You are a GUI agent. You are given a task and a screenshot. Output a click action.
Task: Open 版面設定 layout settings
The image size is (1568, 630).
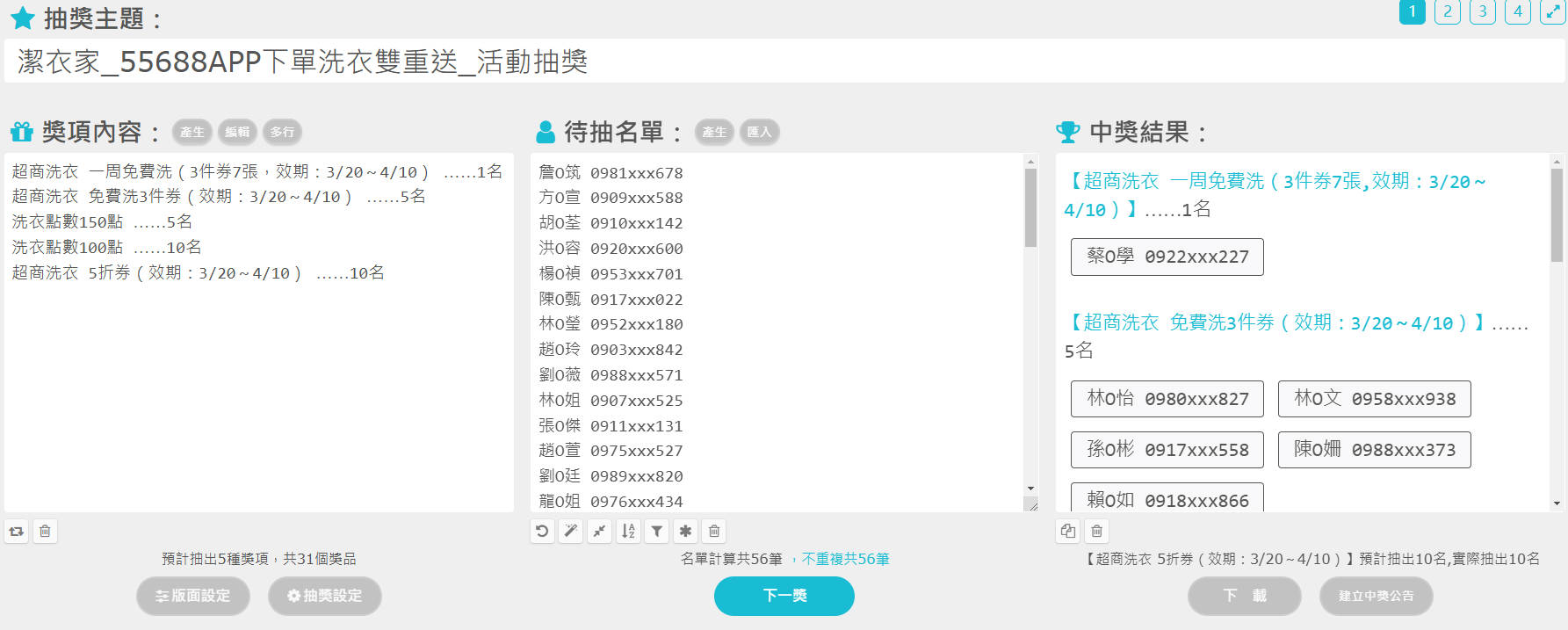point(193,596)
